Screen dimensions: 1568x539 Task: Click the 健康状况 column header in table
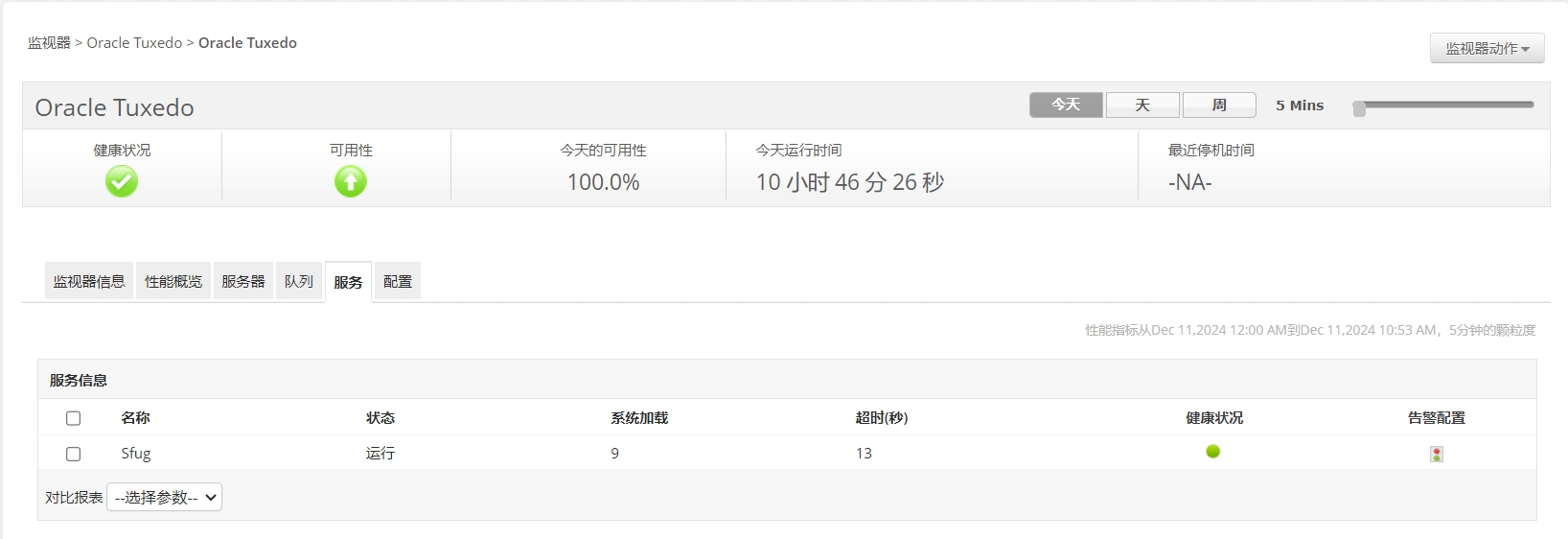click(x=1214, y=418)
